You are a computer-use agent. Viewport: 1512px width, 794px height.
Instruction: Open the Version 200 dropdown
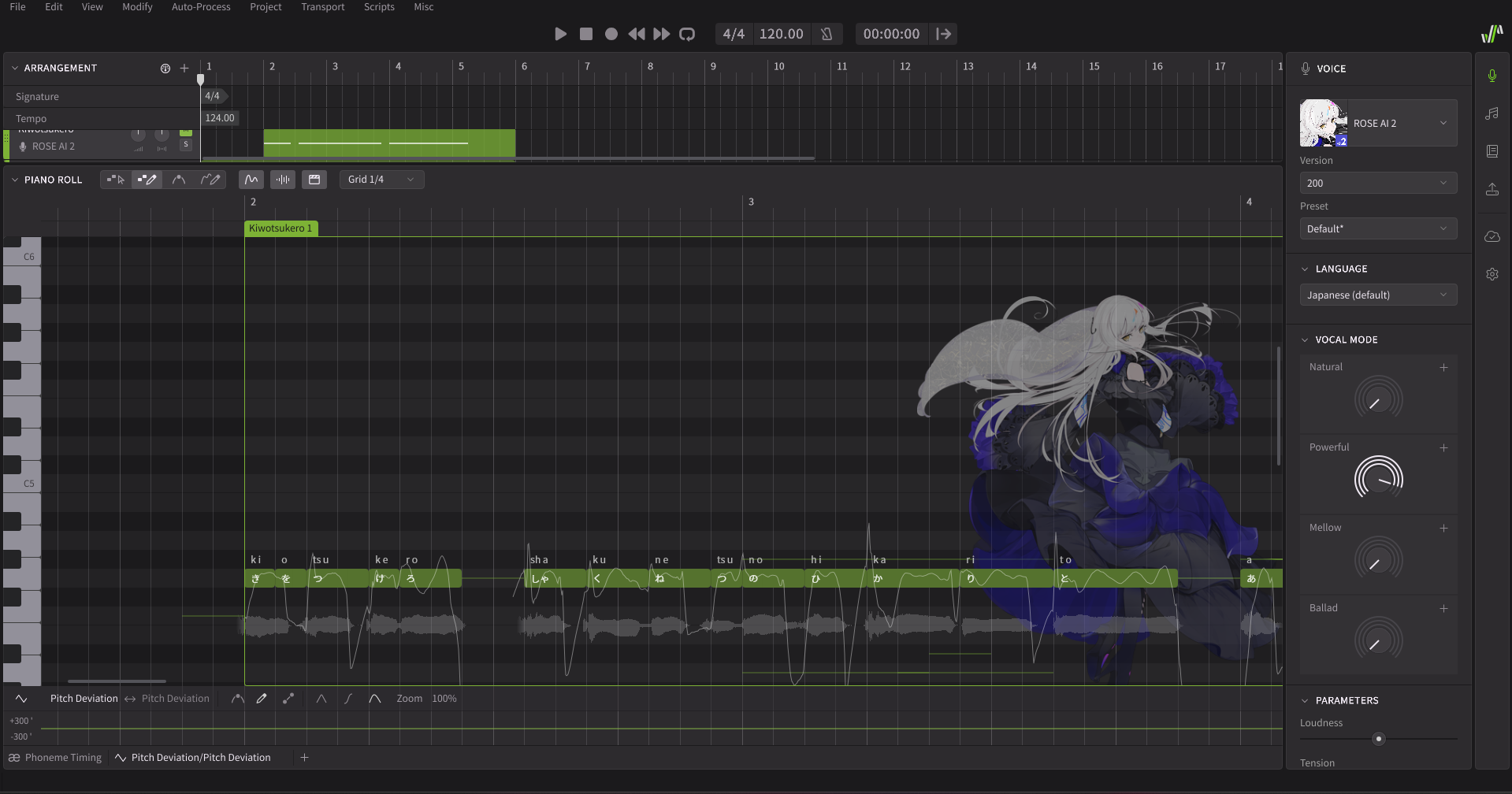tap(1378, 183)
